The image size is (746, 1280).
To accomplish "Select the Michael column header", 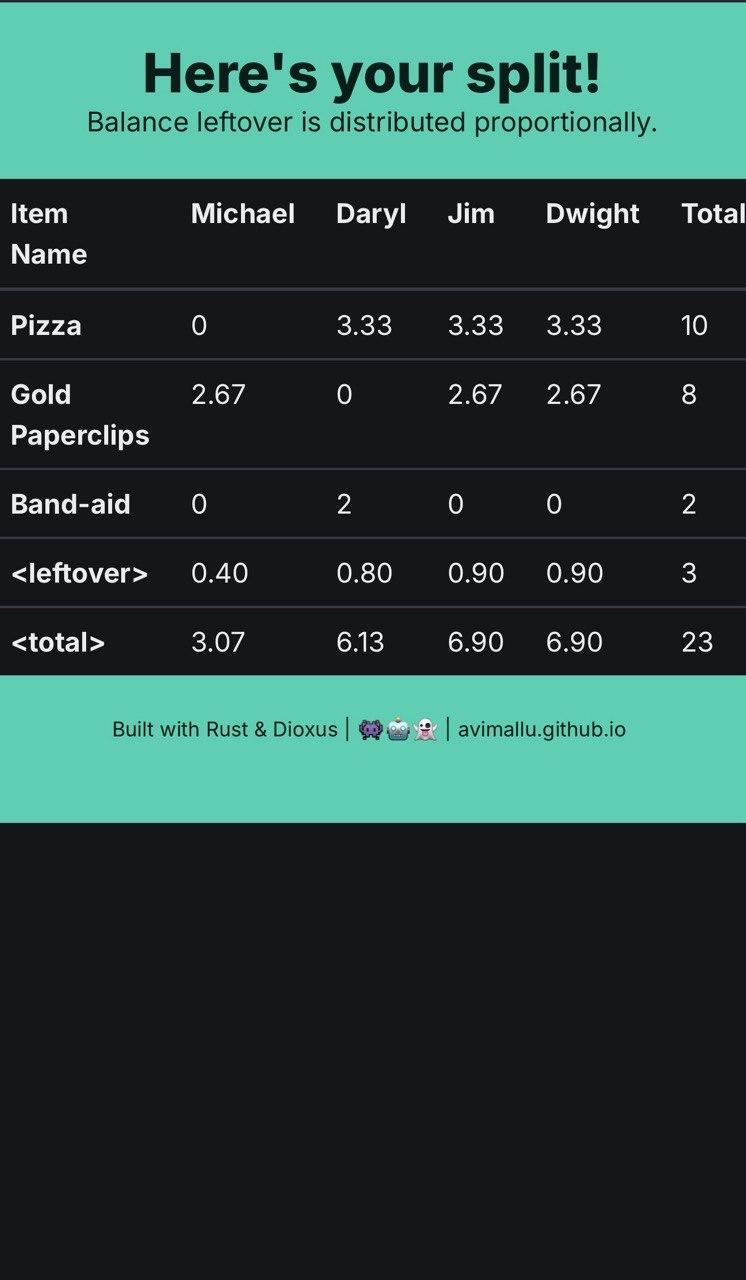I will 243,214.
